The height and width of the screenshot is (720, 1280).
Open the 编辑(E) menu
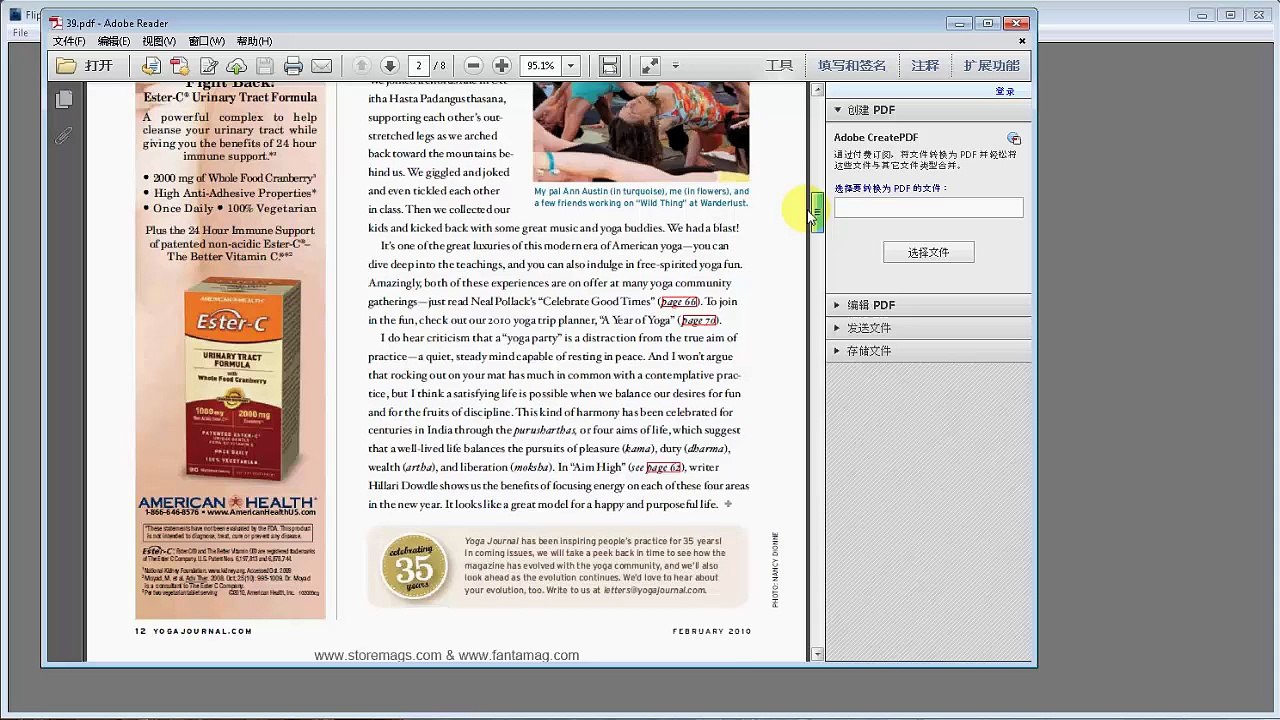click(x=113, y=41)
